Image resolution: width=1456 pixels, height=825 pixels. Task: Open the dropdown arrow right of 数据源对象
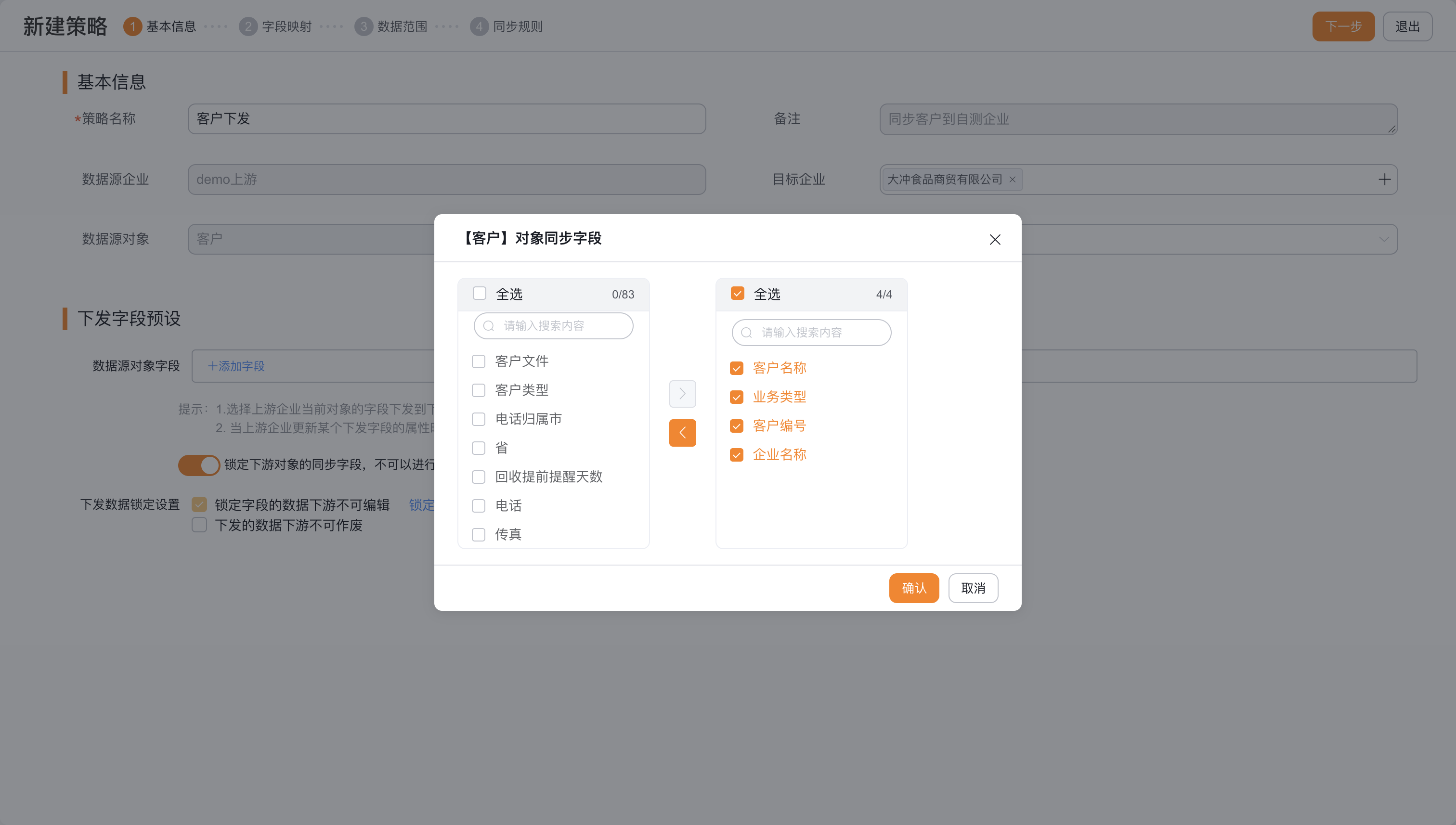coord(1383,239)
